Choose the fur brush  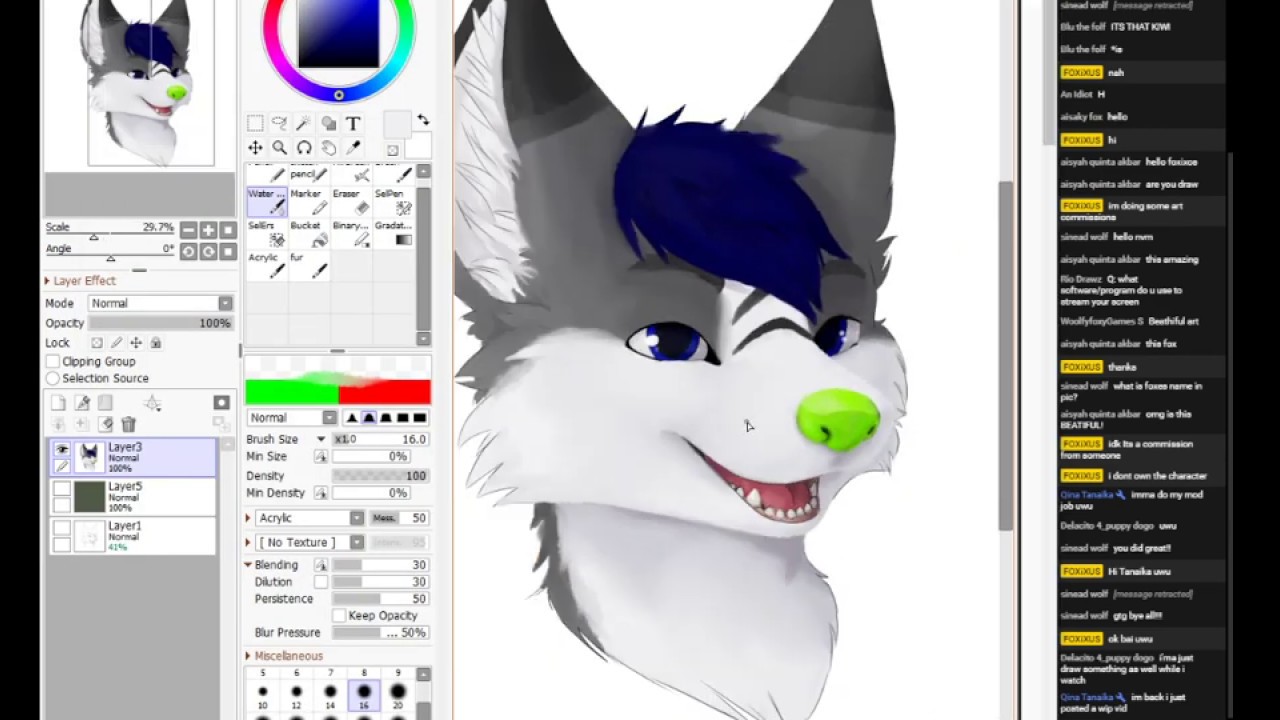pos(309,265)
